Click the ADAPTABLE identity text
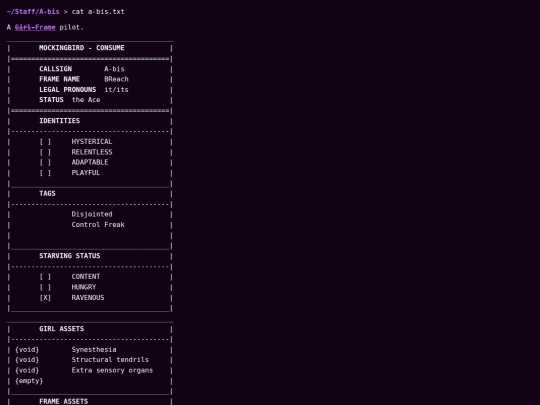The image size is (540, 405). pyautogui.click(x=90, y=162)
